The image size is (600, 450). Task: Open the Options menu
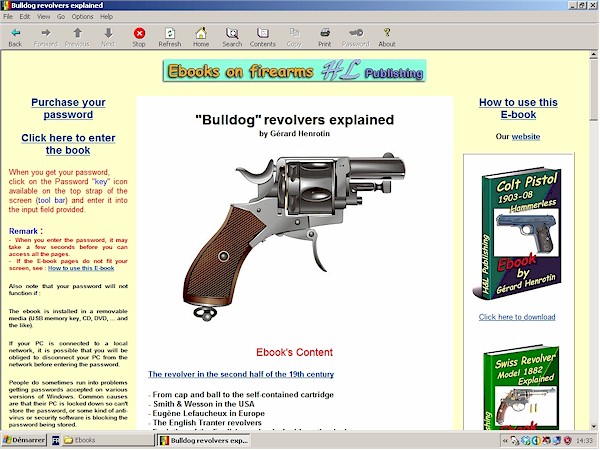click(x=83, y=17)
